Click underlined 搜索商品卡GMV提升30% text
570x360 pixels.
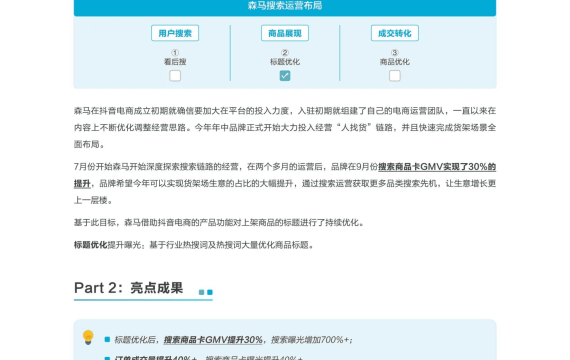click(x=213, y=340)
